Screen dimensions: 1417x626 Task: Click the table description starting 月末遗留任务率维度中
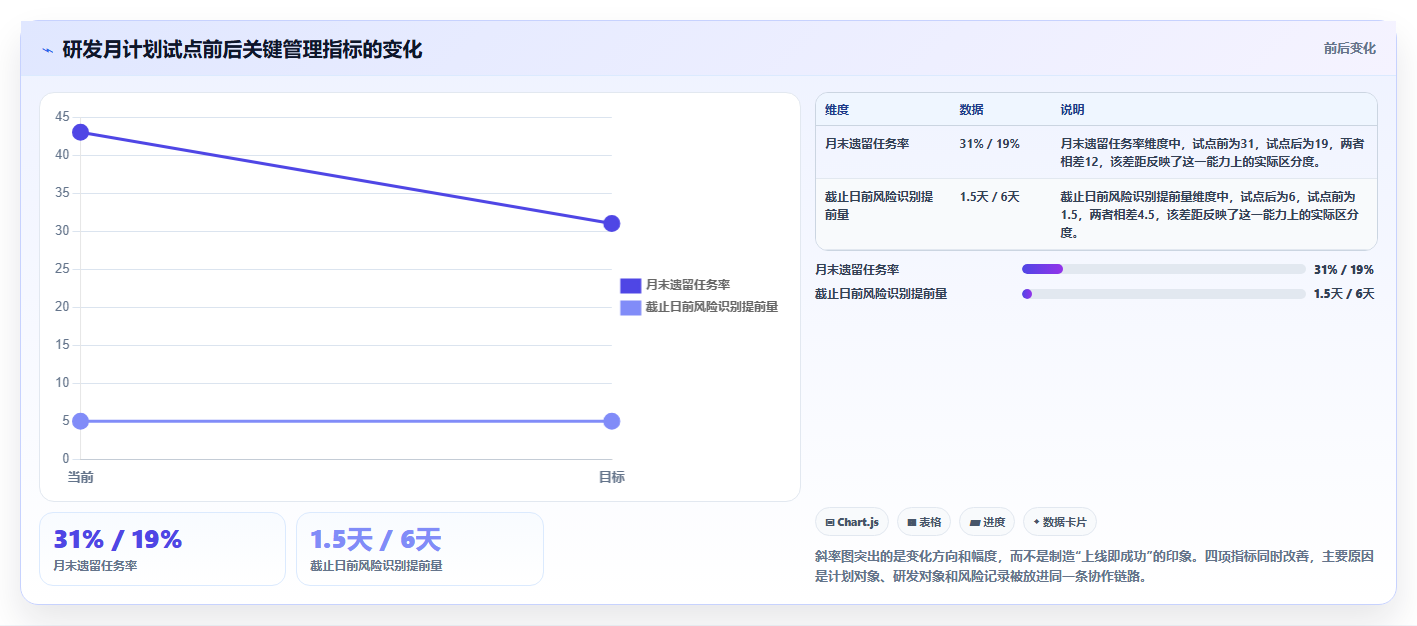coord(1212,152)
